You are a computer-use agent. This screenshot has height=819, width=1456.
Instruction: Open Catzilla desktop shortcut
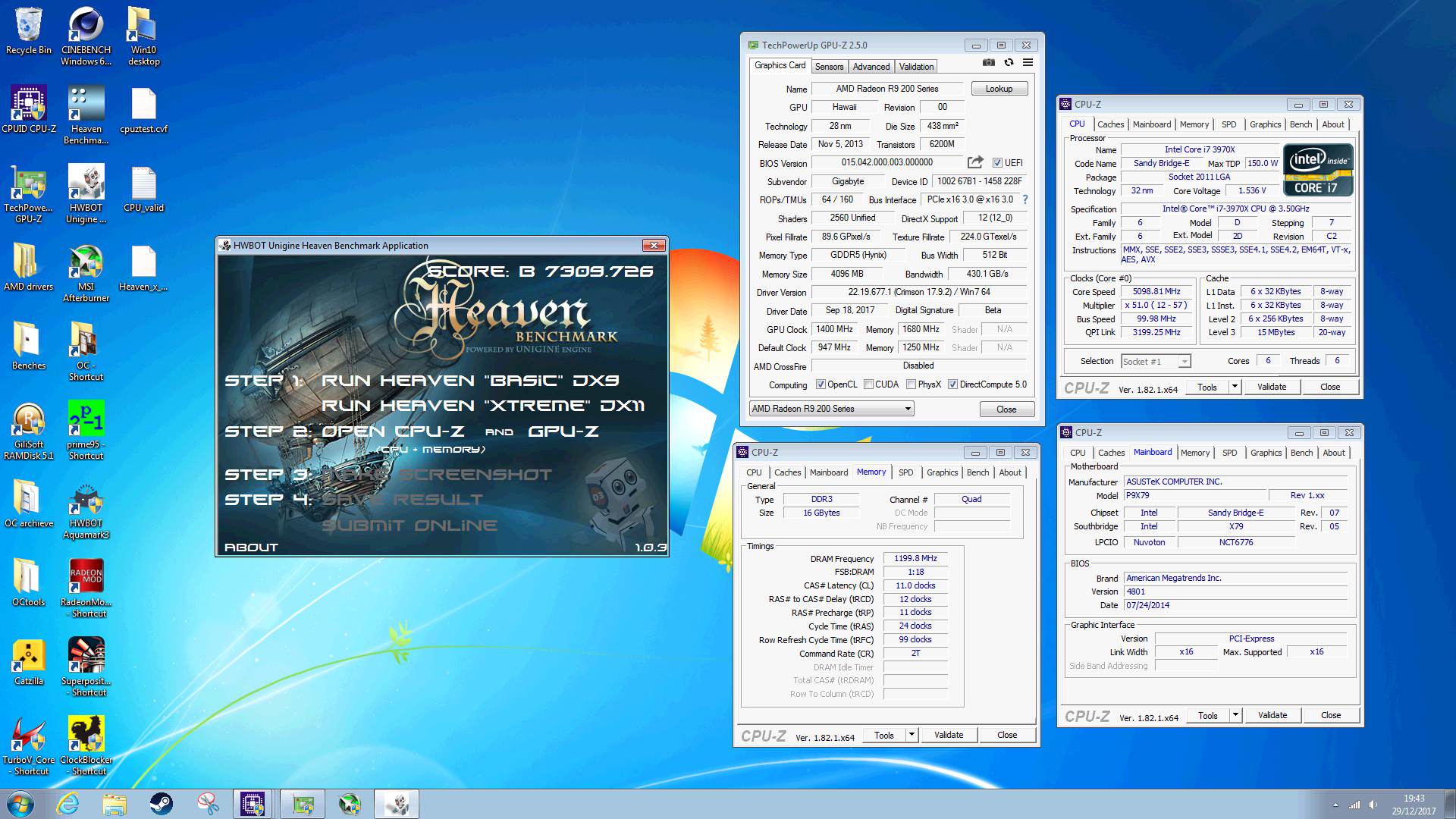click(29, 662)
